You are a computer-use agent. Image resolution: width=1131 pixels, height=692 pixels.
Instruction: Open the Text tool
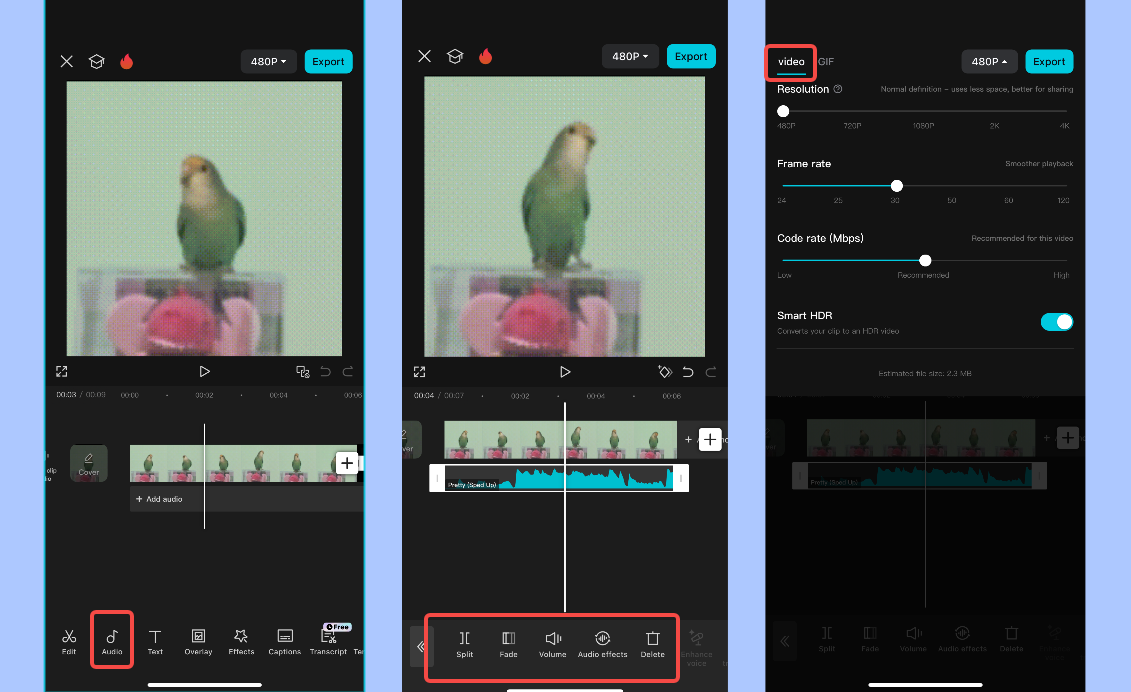155,641
